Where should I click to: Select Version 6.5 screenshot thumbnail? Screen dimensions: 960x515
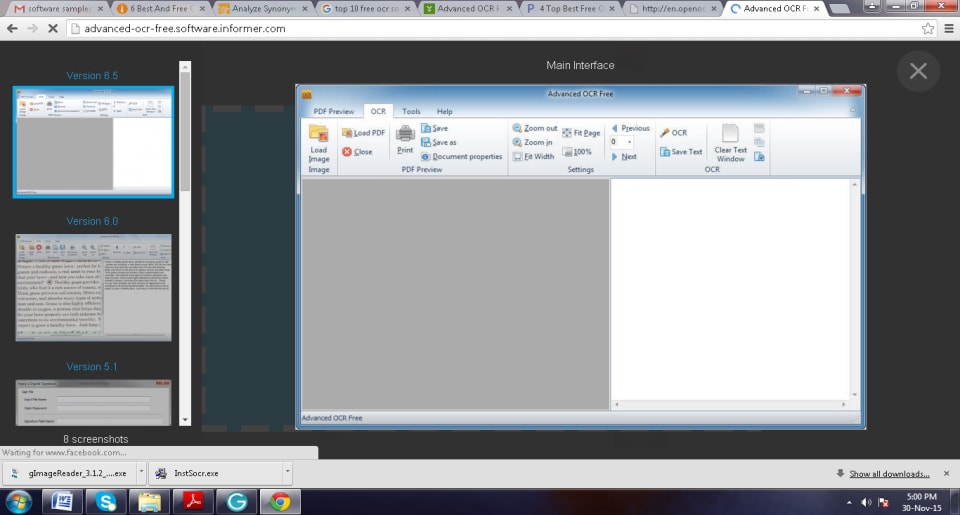pyautogui.click(x=93, y=142)
